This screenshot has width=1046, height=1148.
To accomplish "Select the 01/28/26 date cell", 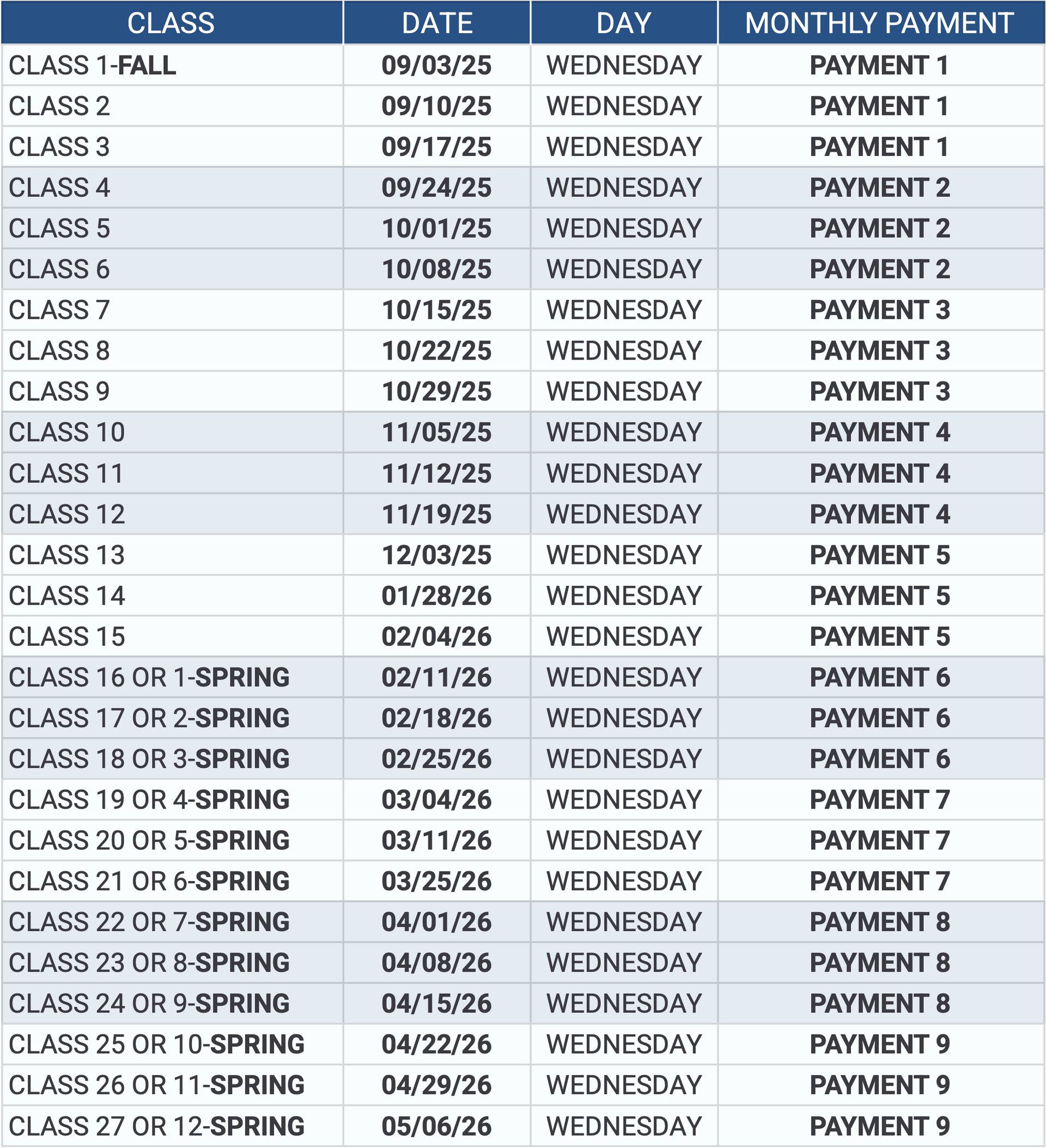I will pyautogui.click(x=437, y=596).
